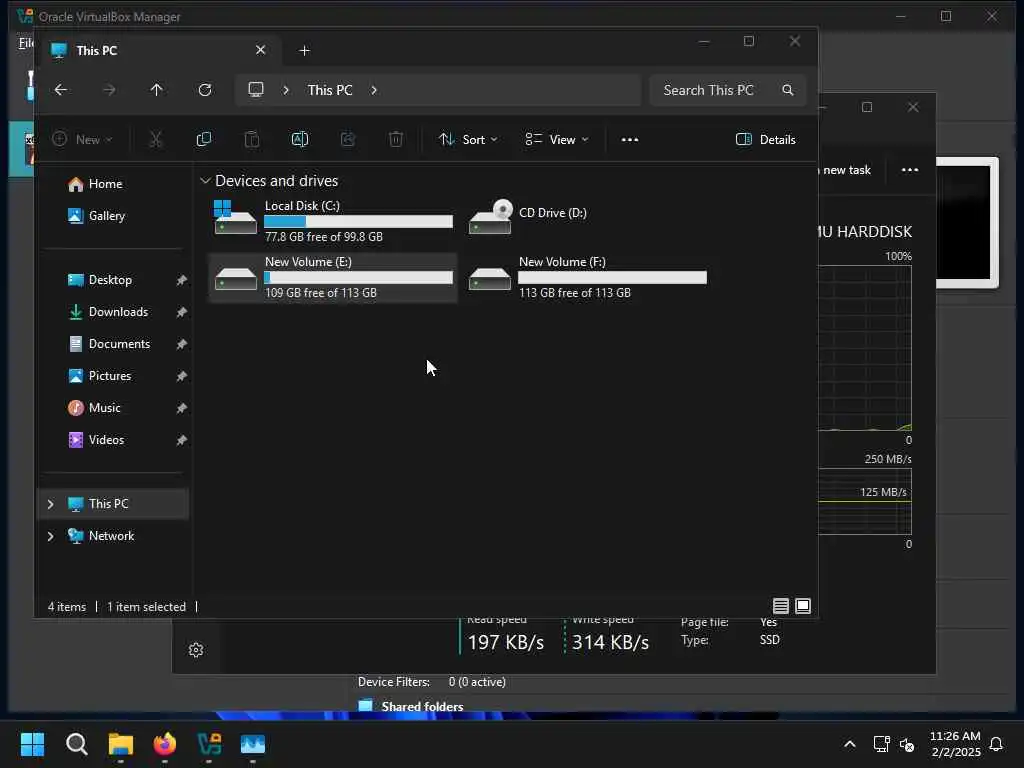Open the Windows Start menu
Image resolution: width=1024 pixels, height=768 pixels.
[x=32, y=744]
